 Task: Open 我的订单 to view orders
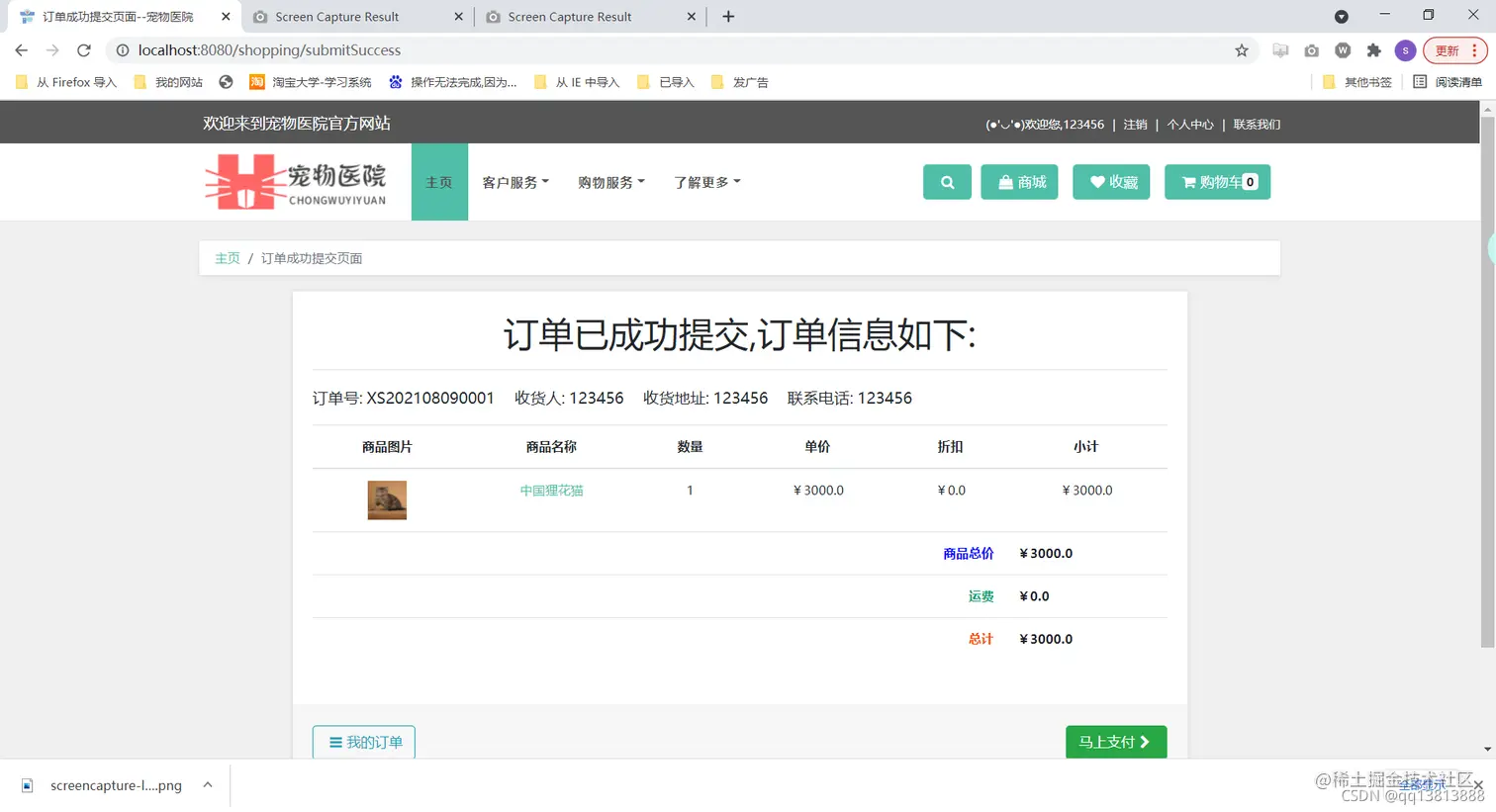coord(363,742)
